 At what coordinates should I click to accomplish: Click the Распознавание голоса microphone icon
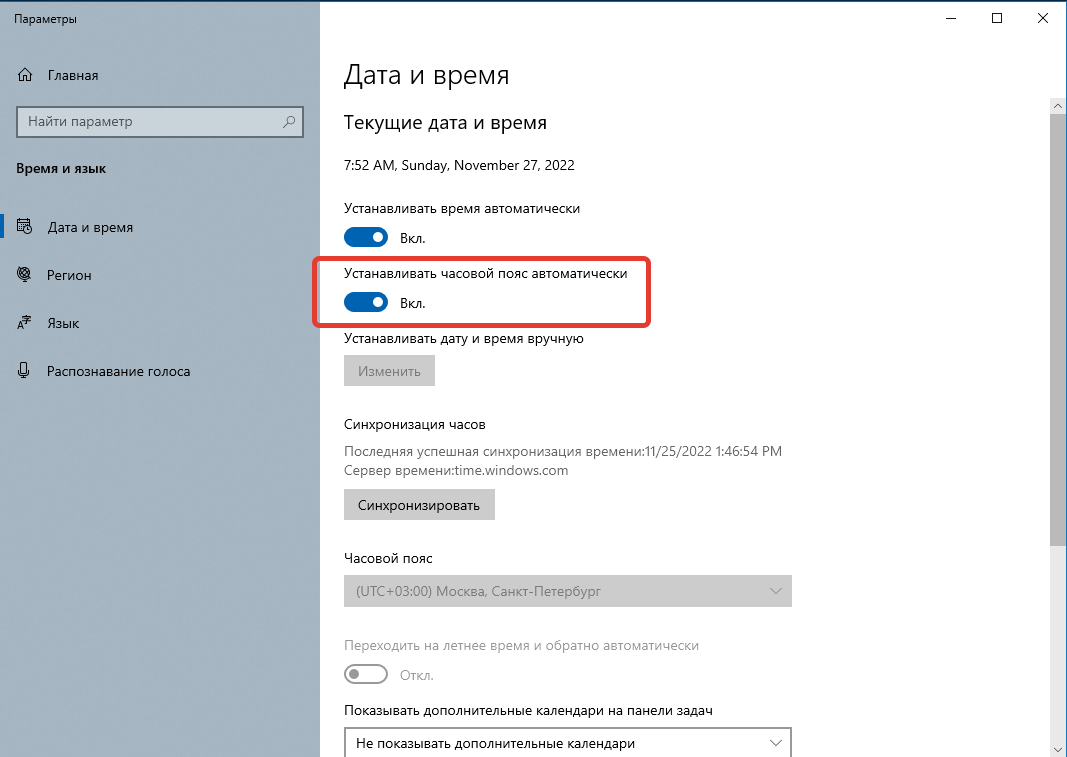(x=23, y=371)
